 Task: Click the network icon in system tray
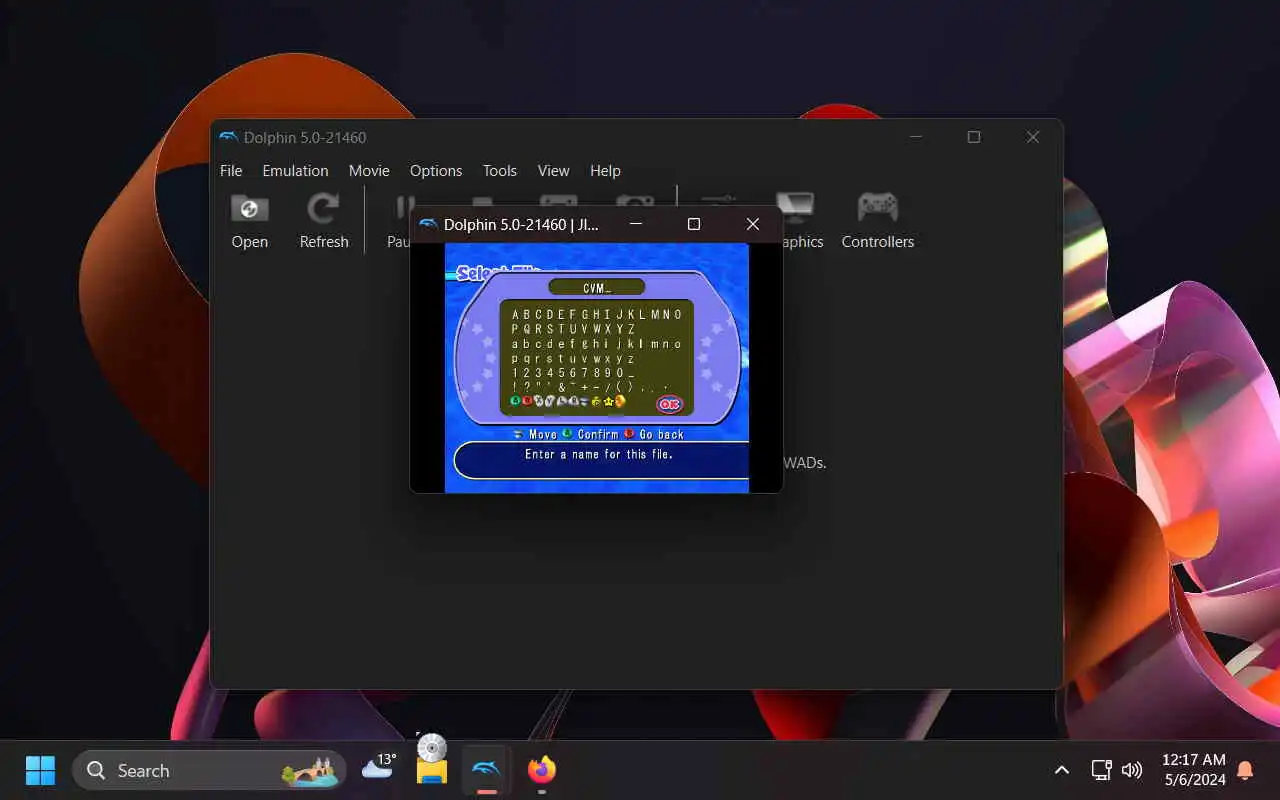1101,770
